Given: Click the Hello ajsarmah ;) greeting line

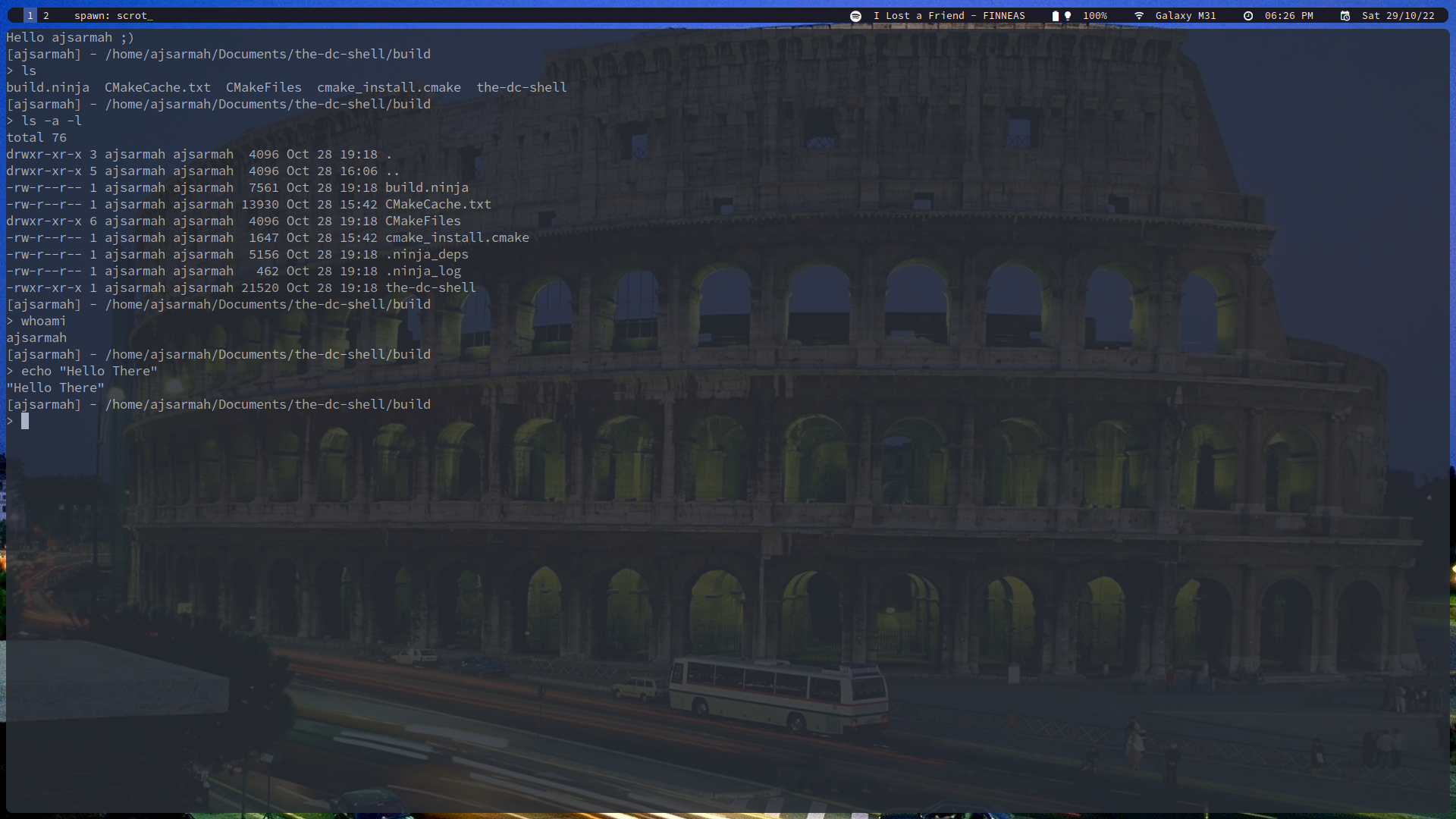Looking at the screenshot, I should coord(70,37).
